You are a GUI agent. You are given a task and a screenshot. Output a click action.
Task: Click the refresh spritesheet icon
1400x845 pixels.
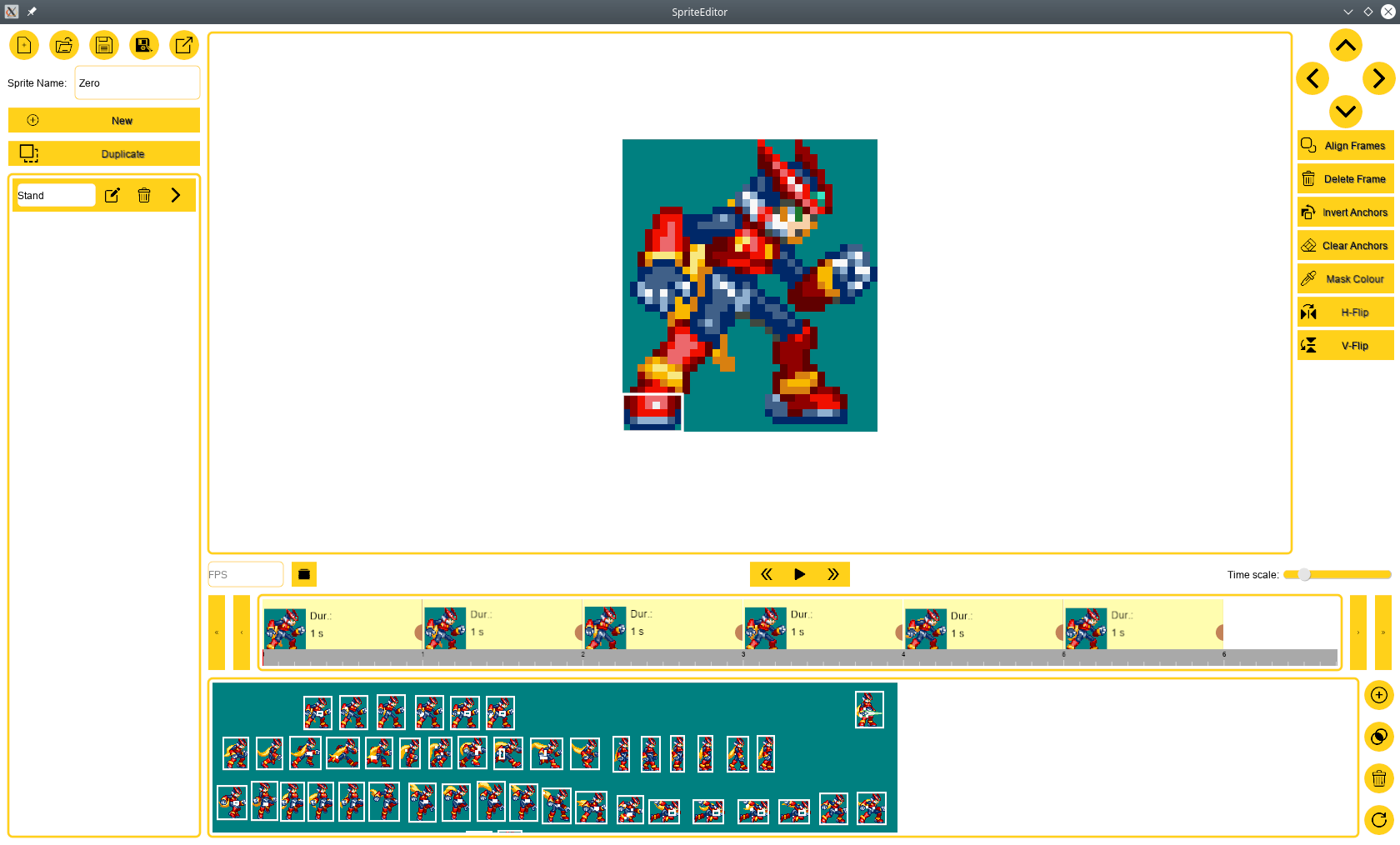[1379, 820]
